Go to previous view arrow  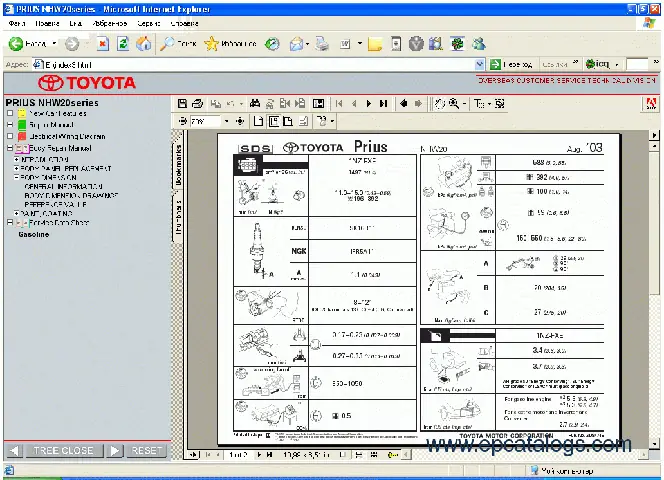(404, 103)
